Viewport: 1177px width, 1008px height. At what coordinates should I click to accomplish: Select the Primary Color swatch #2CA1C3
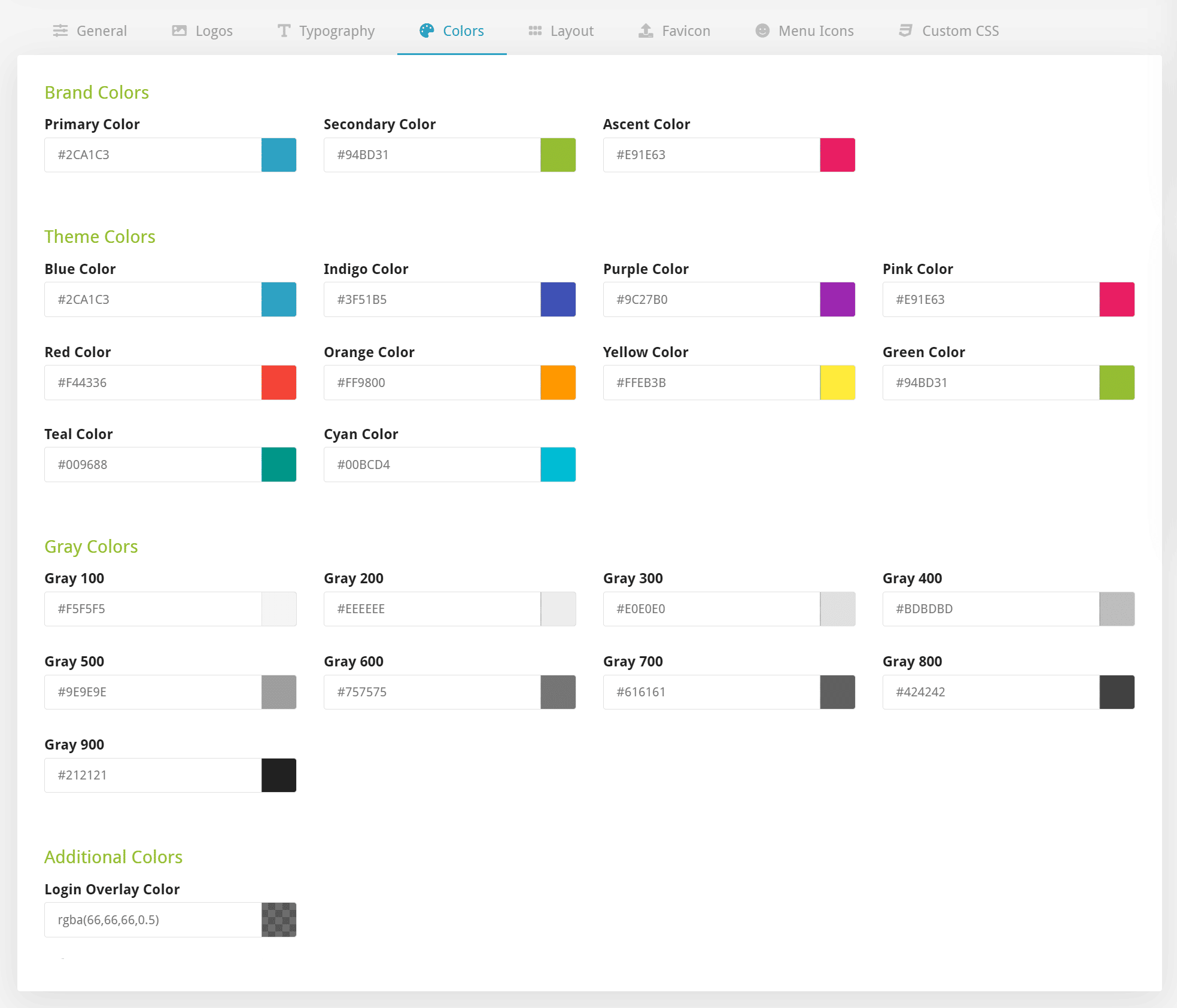tap(279, 155)
